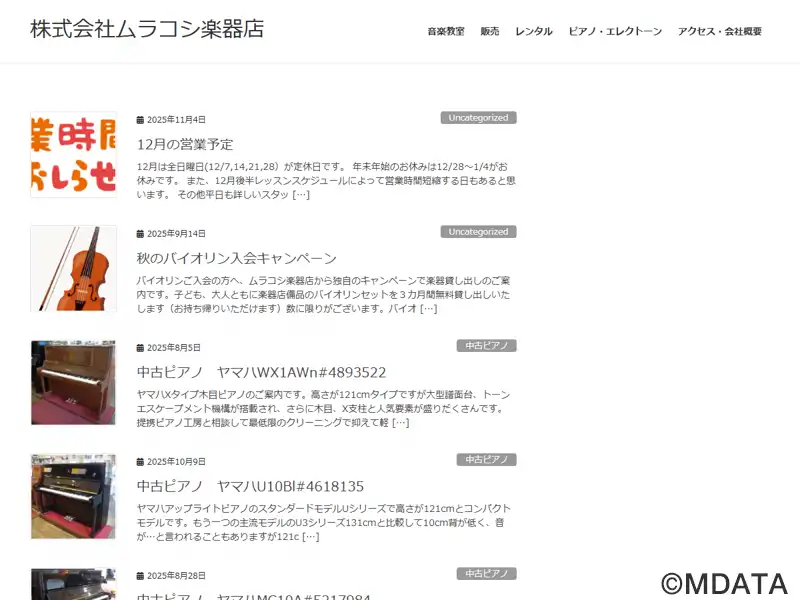Screen dimensions: 800x600
Task: Open the ピアノ・エレクトーン menu item
Action: pyautogui.click(x=615, y=31)
